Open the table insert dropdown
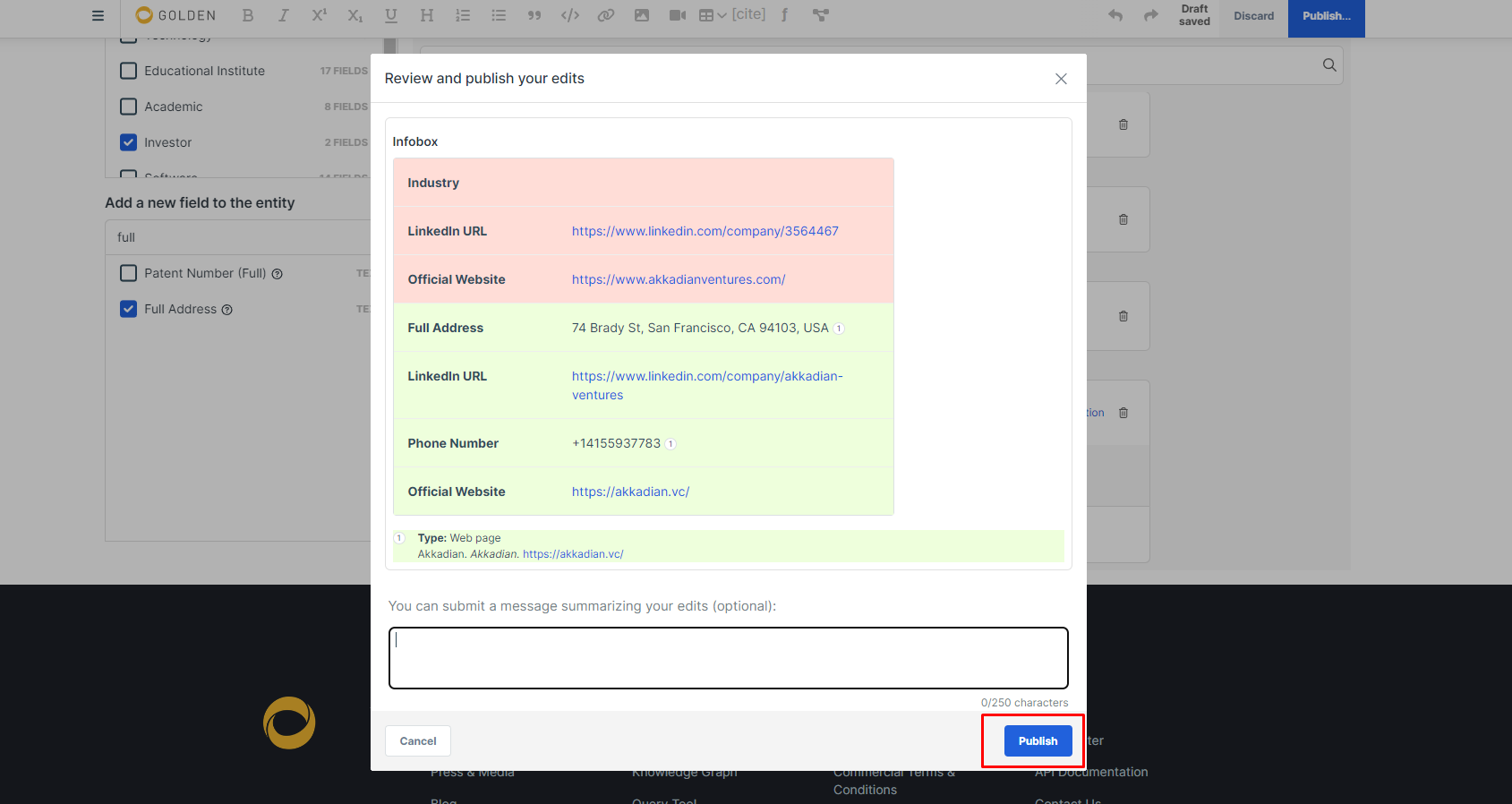The image size is (1512, 804). (x=713, y=15)
